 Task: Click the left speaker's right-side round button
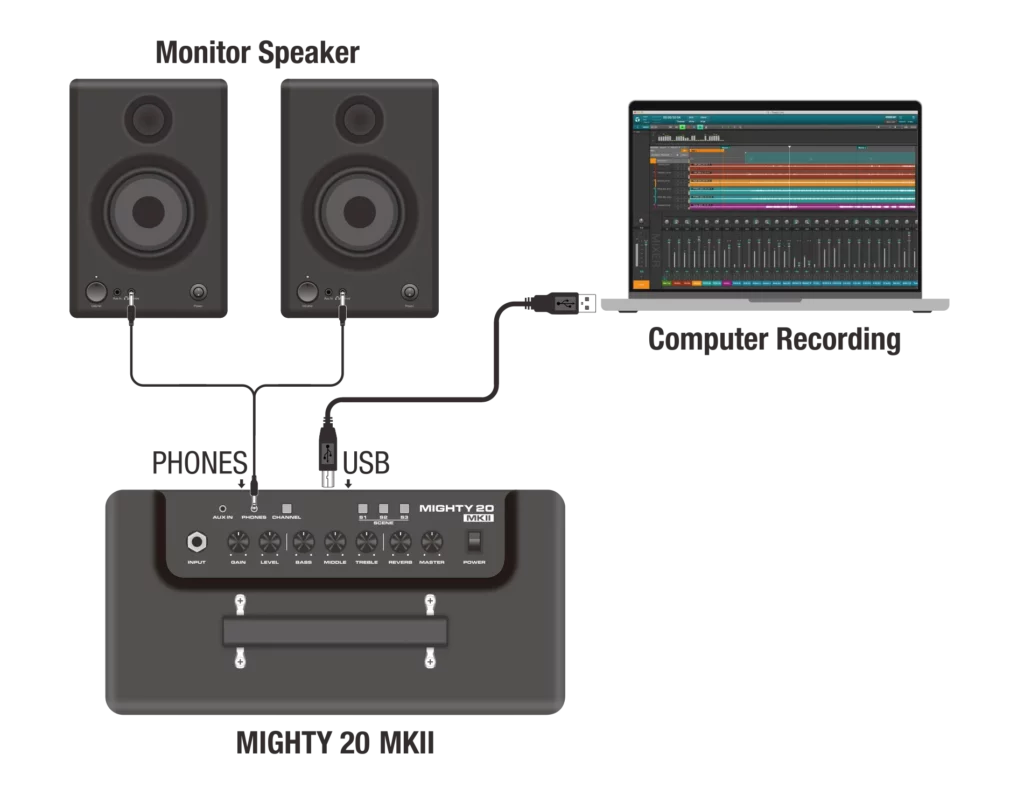point(198,292)
